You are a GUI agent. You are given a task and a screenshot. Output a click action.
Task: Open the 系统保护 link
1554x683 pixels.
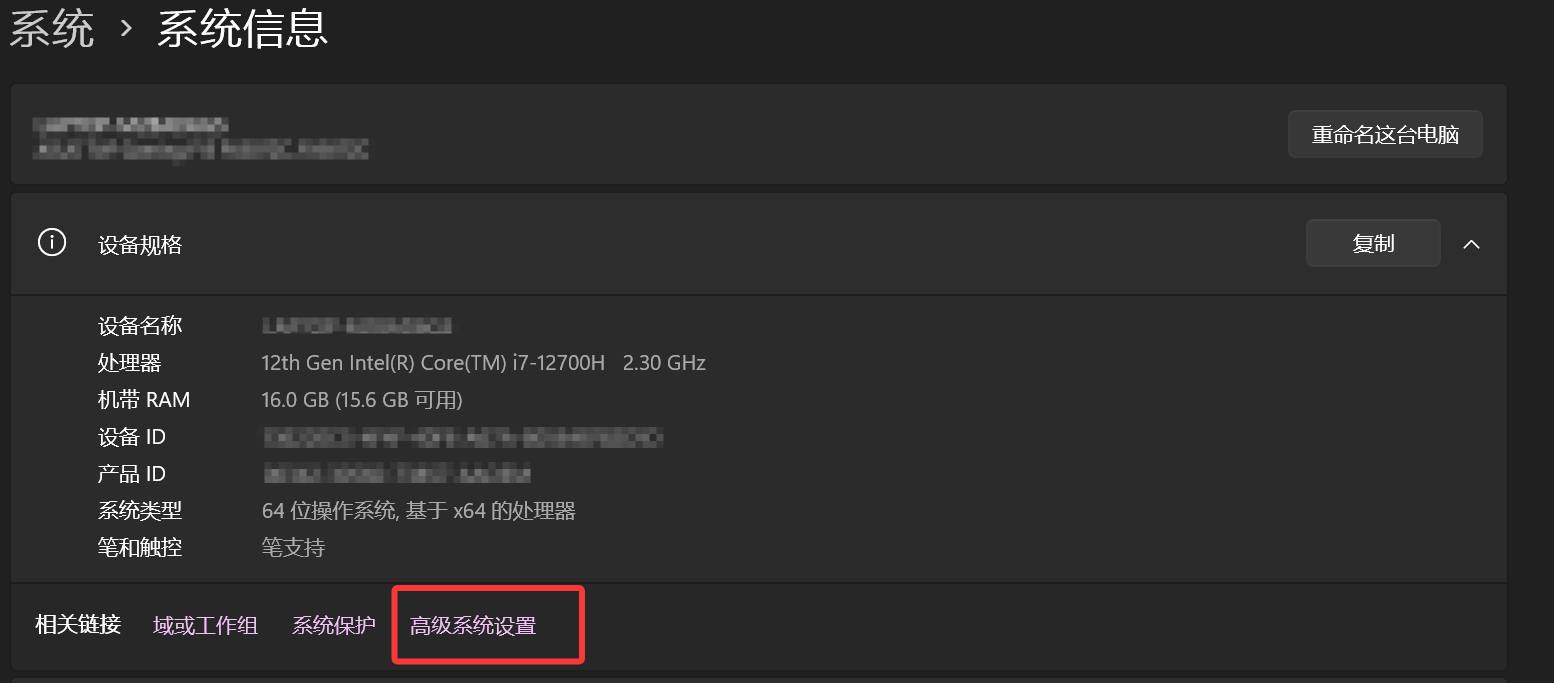[x=334, y=626]
